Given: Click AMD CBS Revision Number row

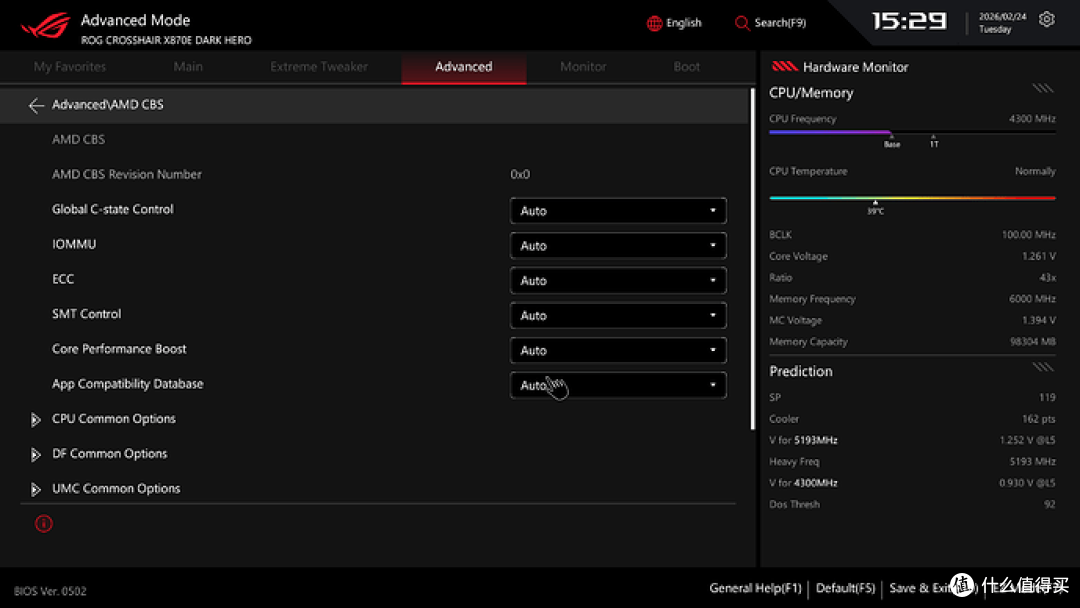Looking at the screenshot, I should pyautogui.click(x=374, y=174).
